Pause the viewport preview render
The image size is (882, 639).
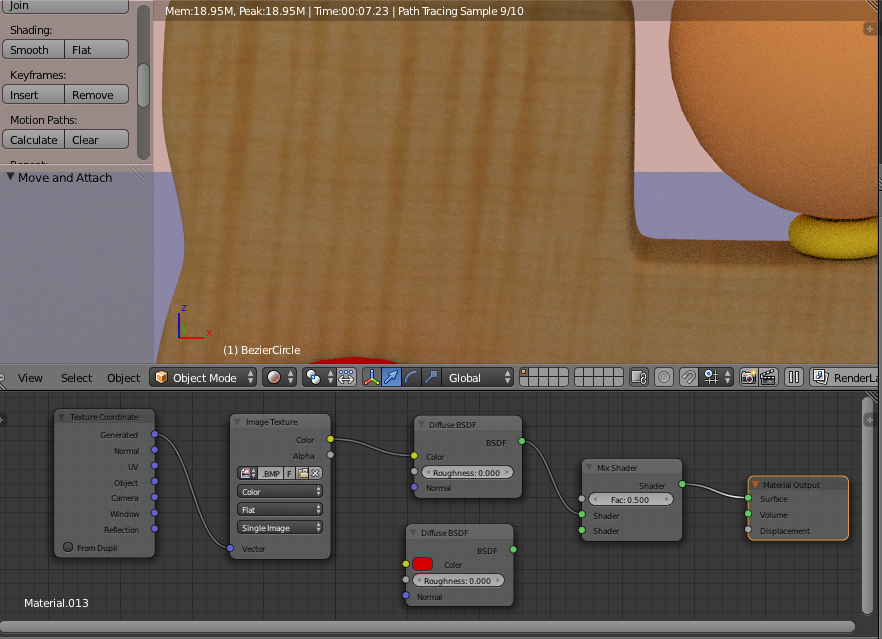click(x=794, y=377)
